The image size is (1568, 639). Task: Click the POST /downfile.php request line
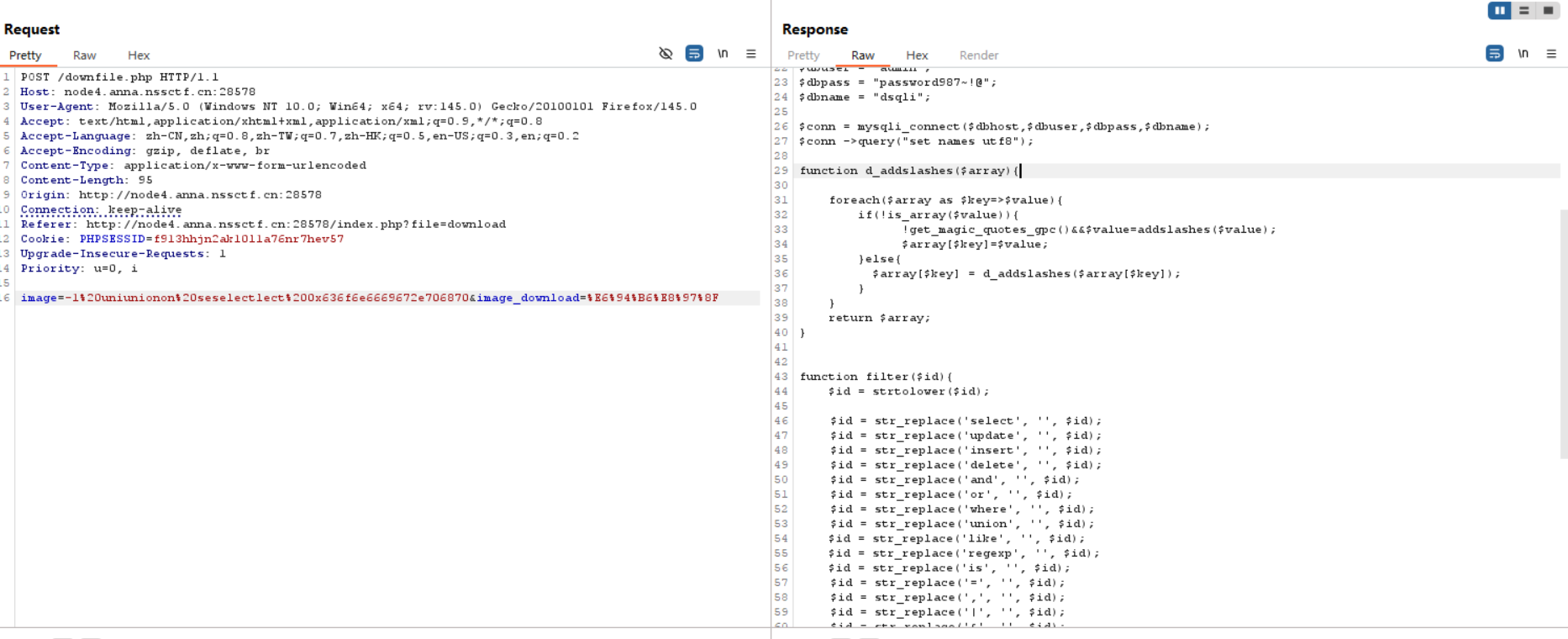click(x=119, y=77)
